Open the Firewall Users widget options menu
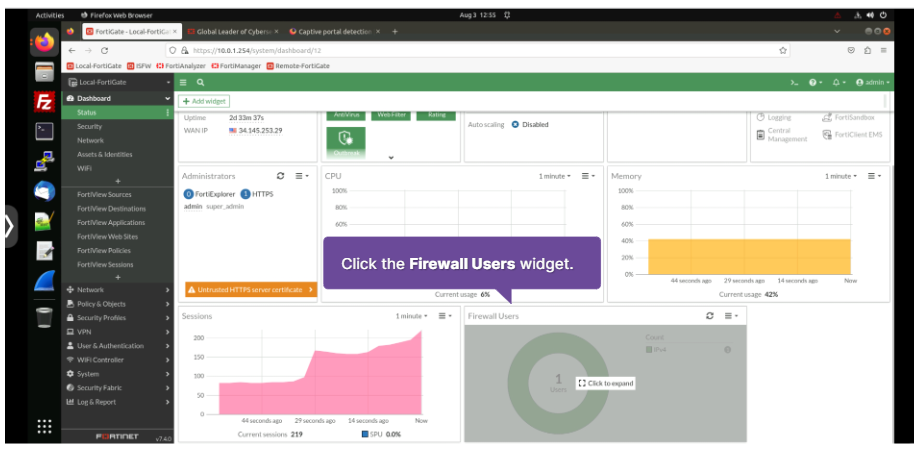 731,316
